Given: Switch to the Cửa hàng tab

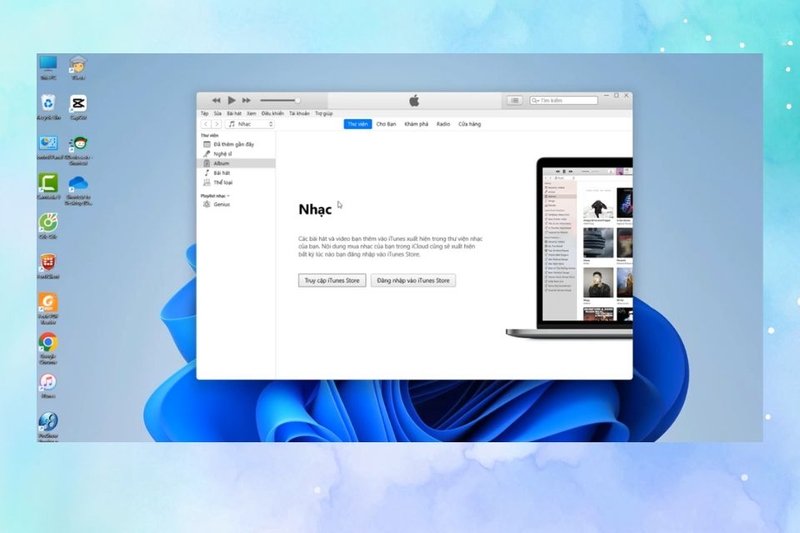Looking at the screenshot, I should coord(469,124).
